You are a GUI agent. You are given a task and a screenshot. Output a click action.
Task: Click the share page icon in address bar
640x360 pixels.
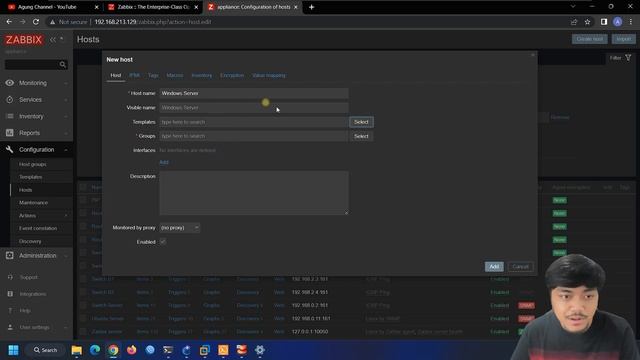click(573, 22)
